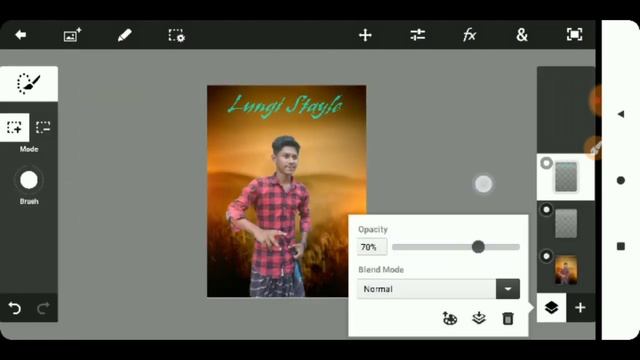Click the Blend Mode label
Viewport: 640px width, 360px height.
click(381, 270)
